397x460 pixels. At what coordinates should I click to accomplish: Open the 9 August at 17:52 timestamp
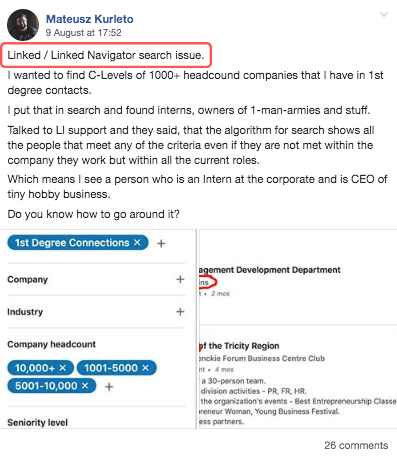click(x=83, y=33)
